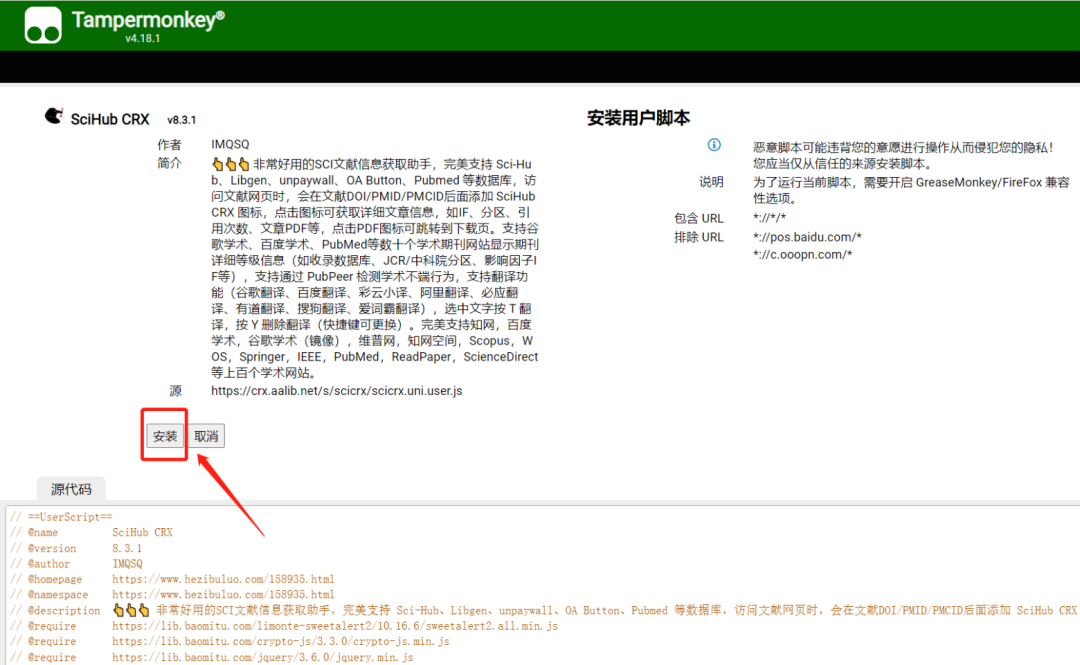
Task: Open the 源代码 source code tab
Action: tap(71, 489)
